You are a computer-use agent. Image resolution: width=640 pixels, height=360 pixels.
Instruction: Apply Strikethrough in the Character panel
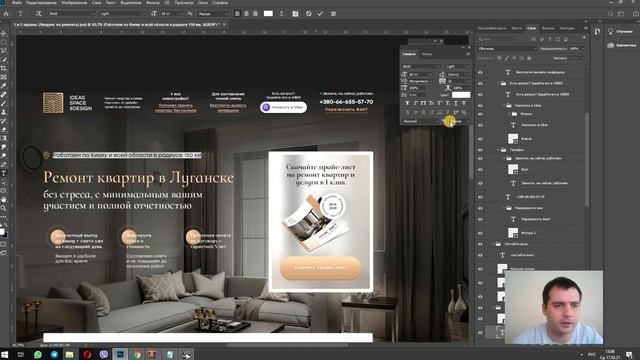pyautogui.click(x=464, y=103)
